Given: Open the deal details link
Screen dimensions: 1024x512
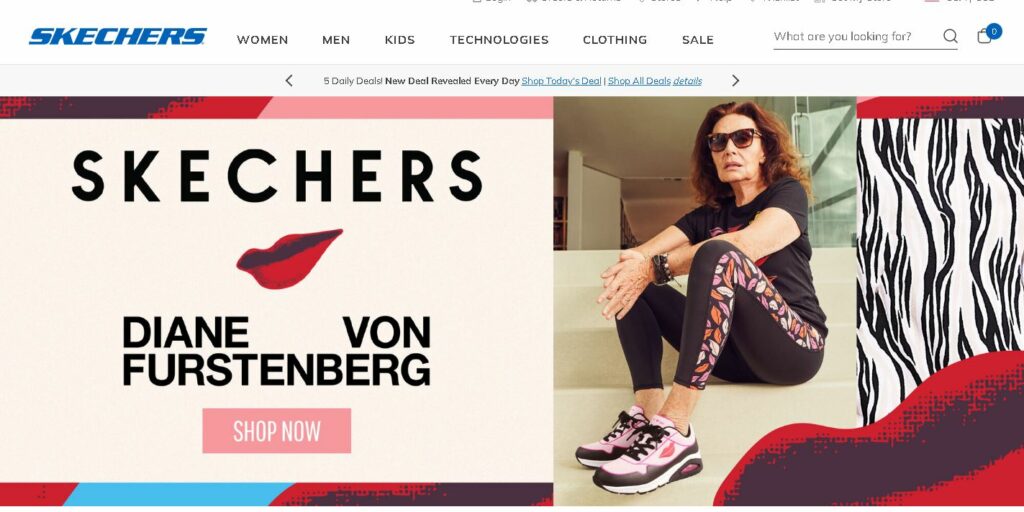Looking at the screenshot, I should [688, 81].
